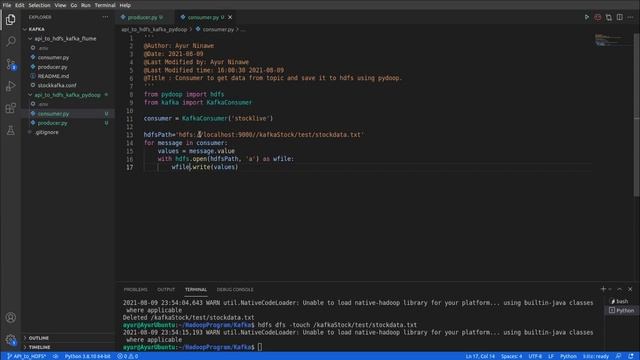Open the Run menu
This screenshot has width=640, height=360.
pos(86,5)
